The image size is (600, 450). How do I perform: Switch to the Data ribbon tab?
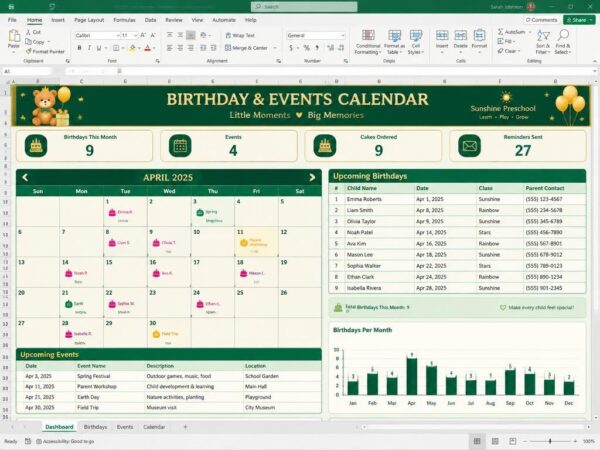coord(150,20)
